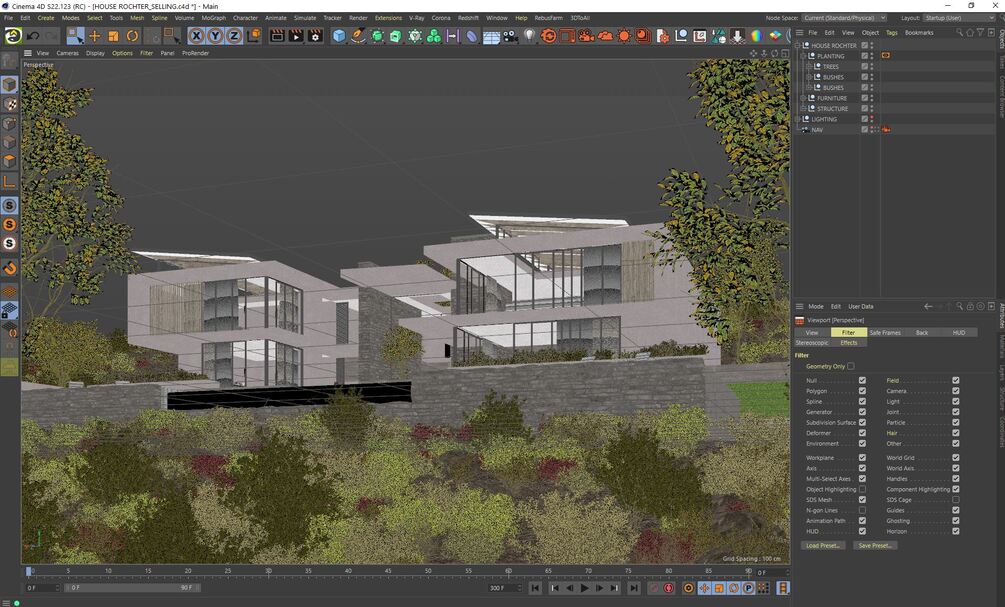
Task: Click the Undo arrow in the toolbar
Action: (33, 36)
